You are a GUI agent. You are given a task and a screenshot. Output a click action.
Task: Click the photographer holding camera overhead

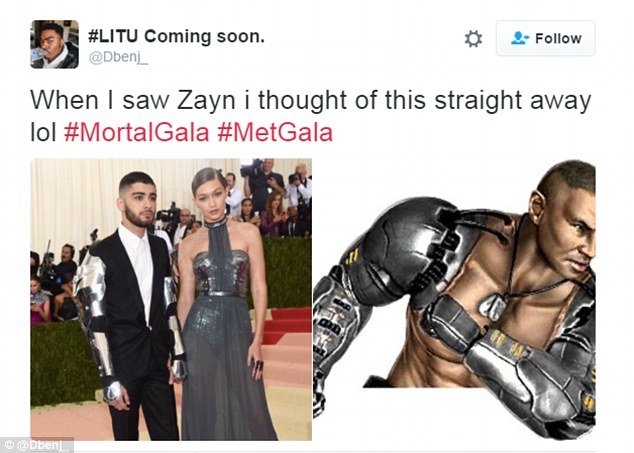[x=262, y=182]
